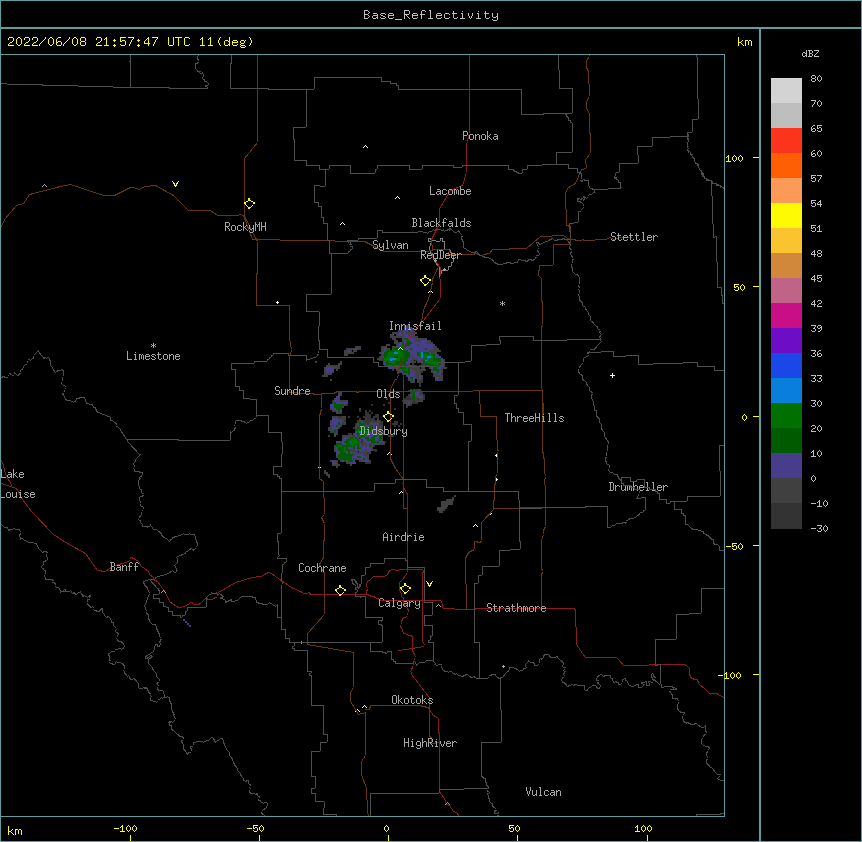Click the km label at bottom left
Image resolution: width=862 pixels, height=842 pixels.
click(x=15, y=831)
